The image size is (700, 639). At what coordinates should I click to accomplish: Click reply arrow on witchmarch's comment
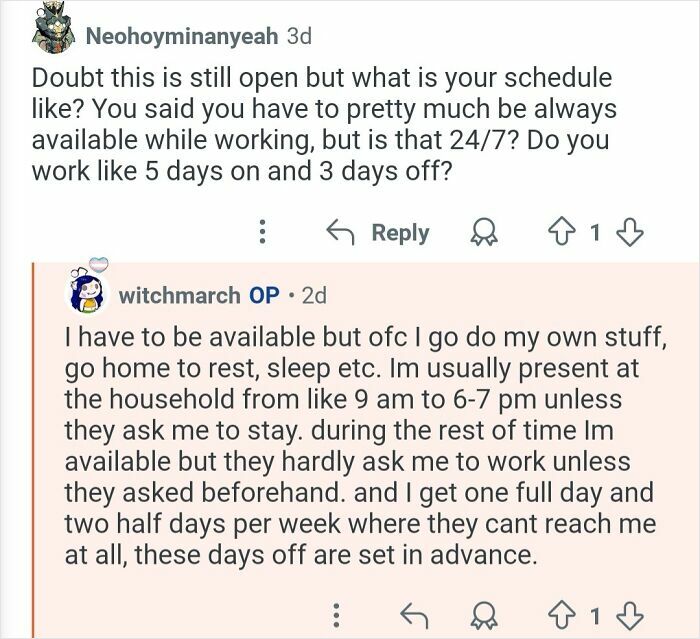pyautogui.click(x=414, y=616)
